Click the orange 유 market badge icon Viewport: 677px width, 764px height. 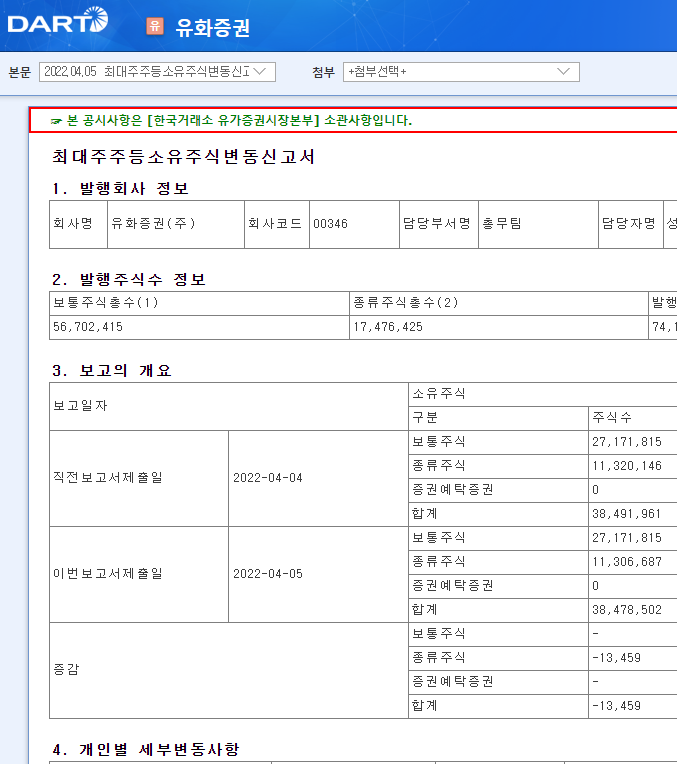tap(155, 26)
